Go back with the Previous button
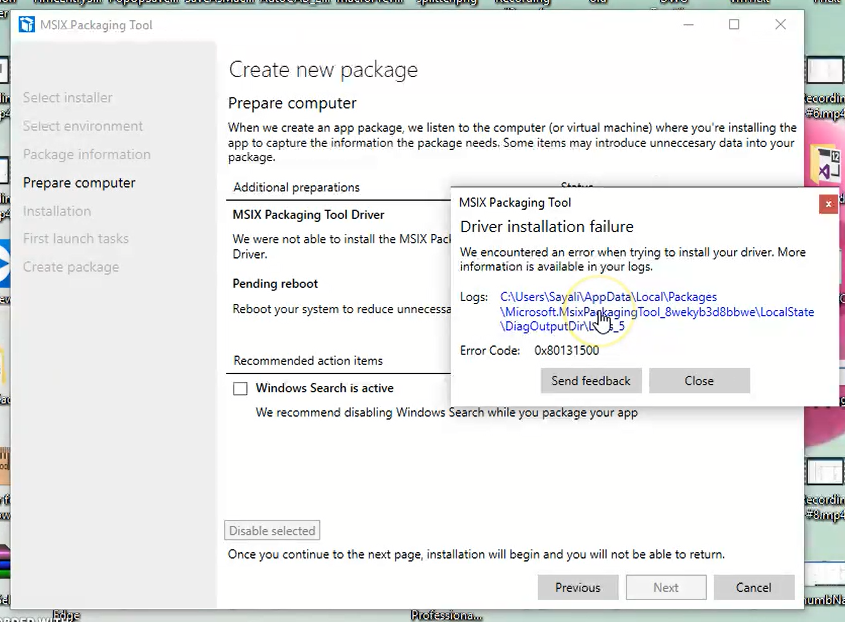This screenshot has width=845, height=622. pos(578,588)
